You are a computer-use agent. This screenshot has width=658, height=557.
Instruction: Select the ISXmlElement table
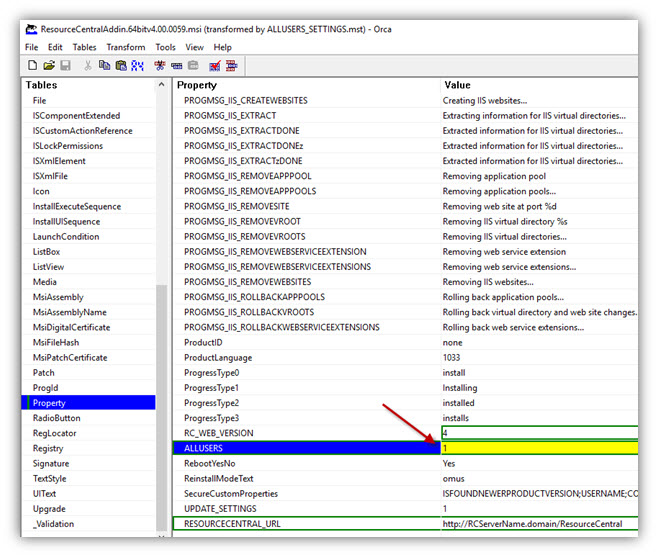tap(59, 161)
